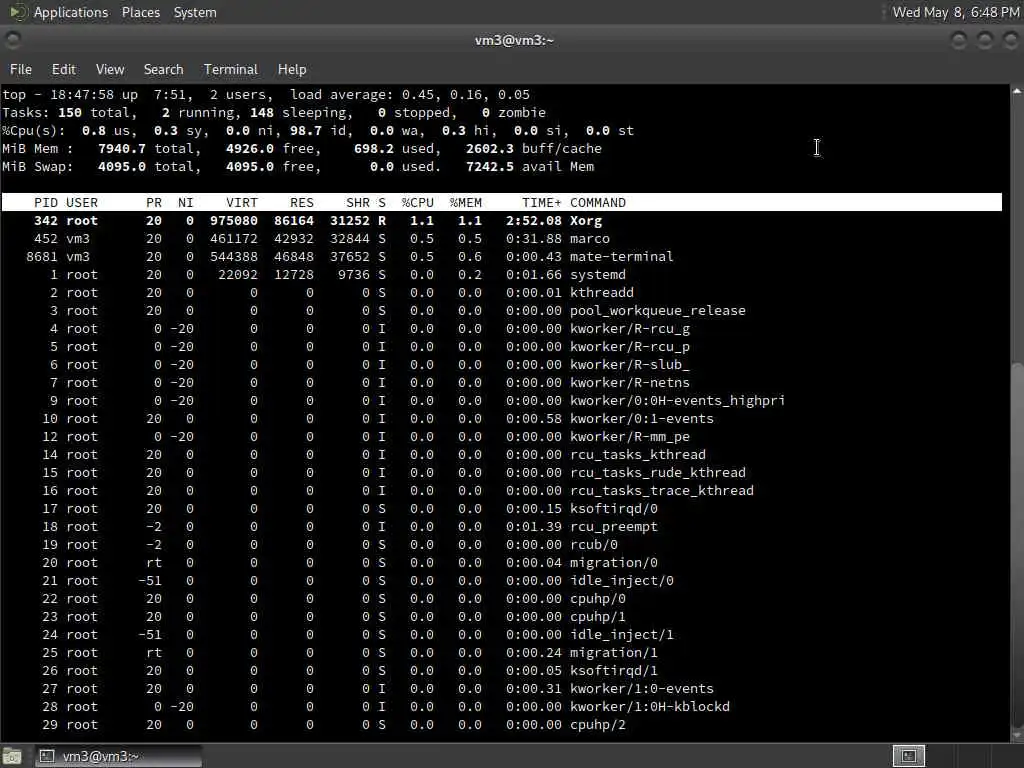1024x768 pixels.
Task: Click the window menu button left of the title
Action: click(x=12, y=40)
